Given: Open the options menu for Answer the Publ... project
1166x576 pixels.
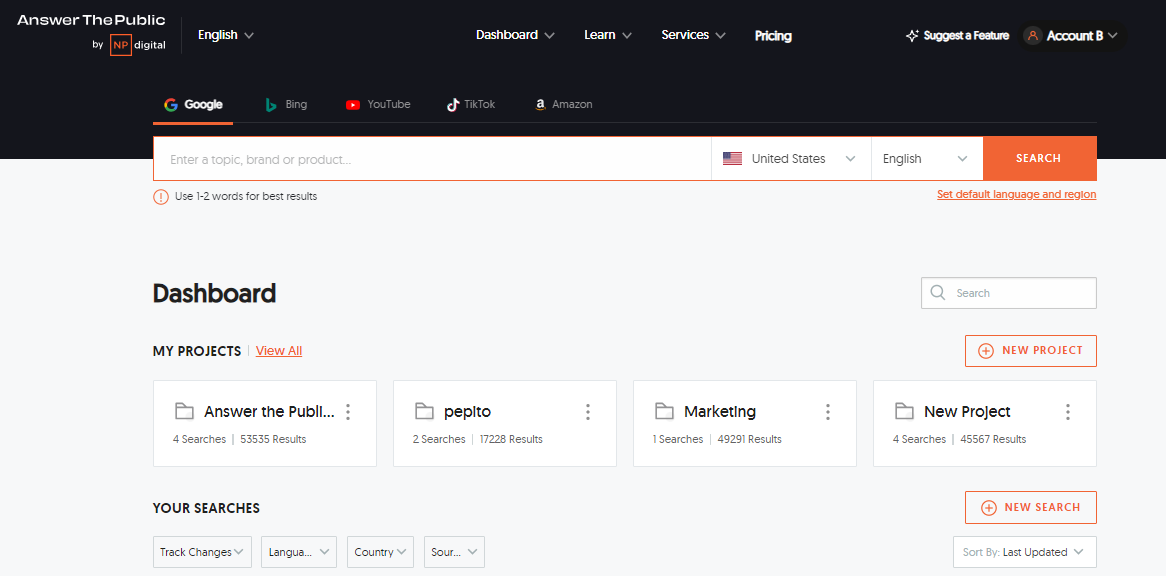Looking at the screenshot, I should coord(348,412).
